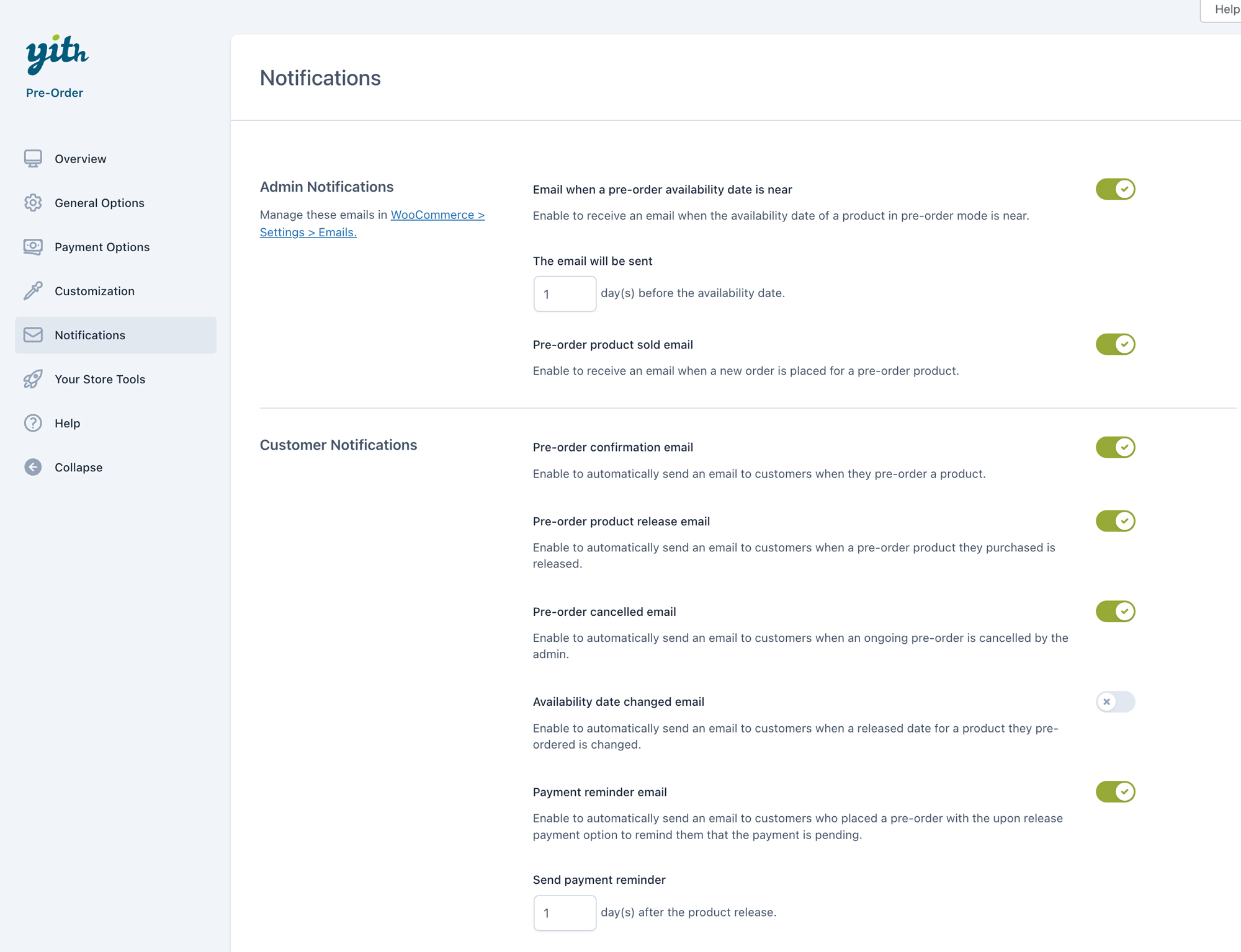Screen dimensions: 1241x952
Task: Open the Payment Options menu item
Action: coord(102,247)
